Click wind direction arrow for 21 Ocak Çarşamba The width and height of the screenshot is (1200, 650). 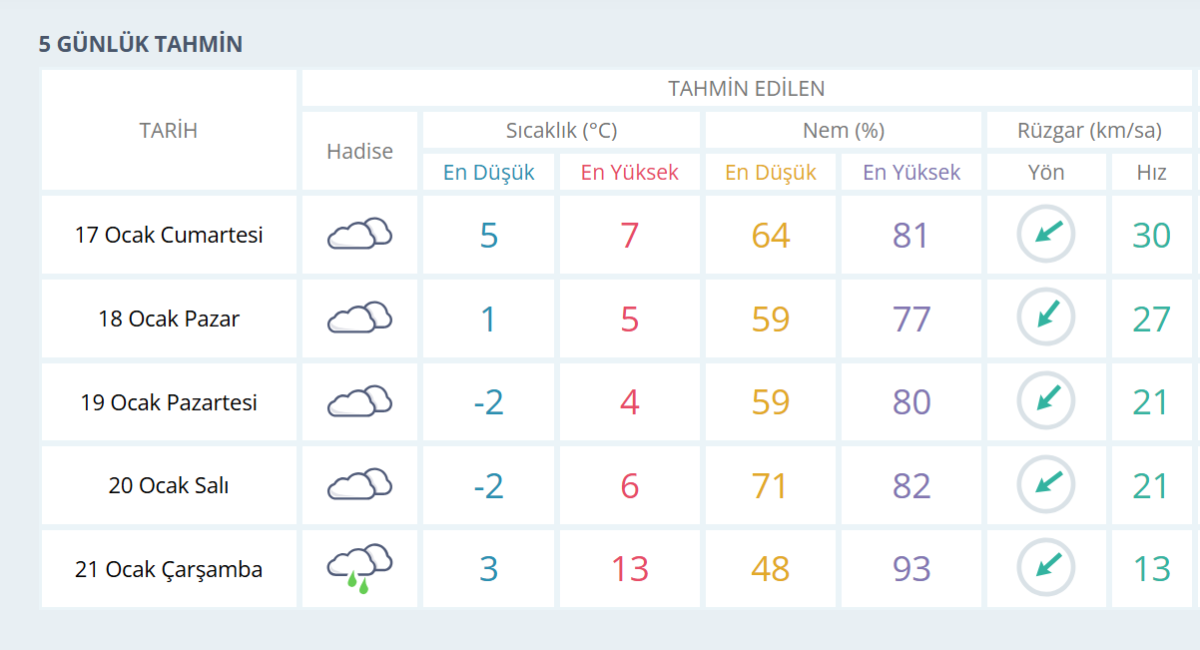1046,569
